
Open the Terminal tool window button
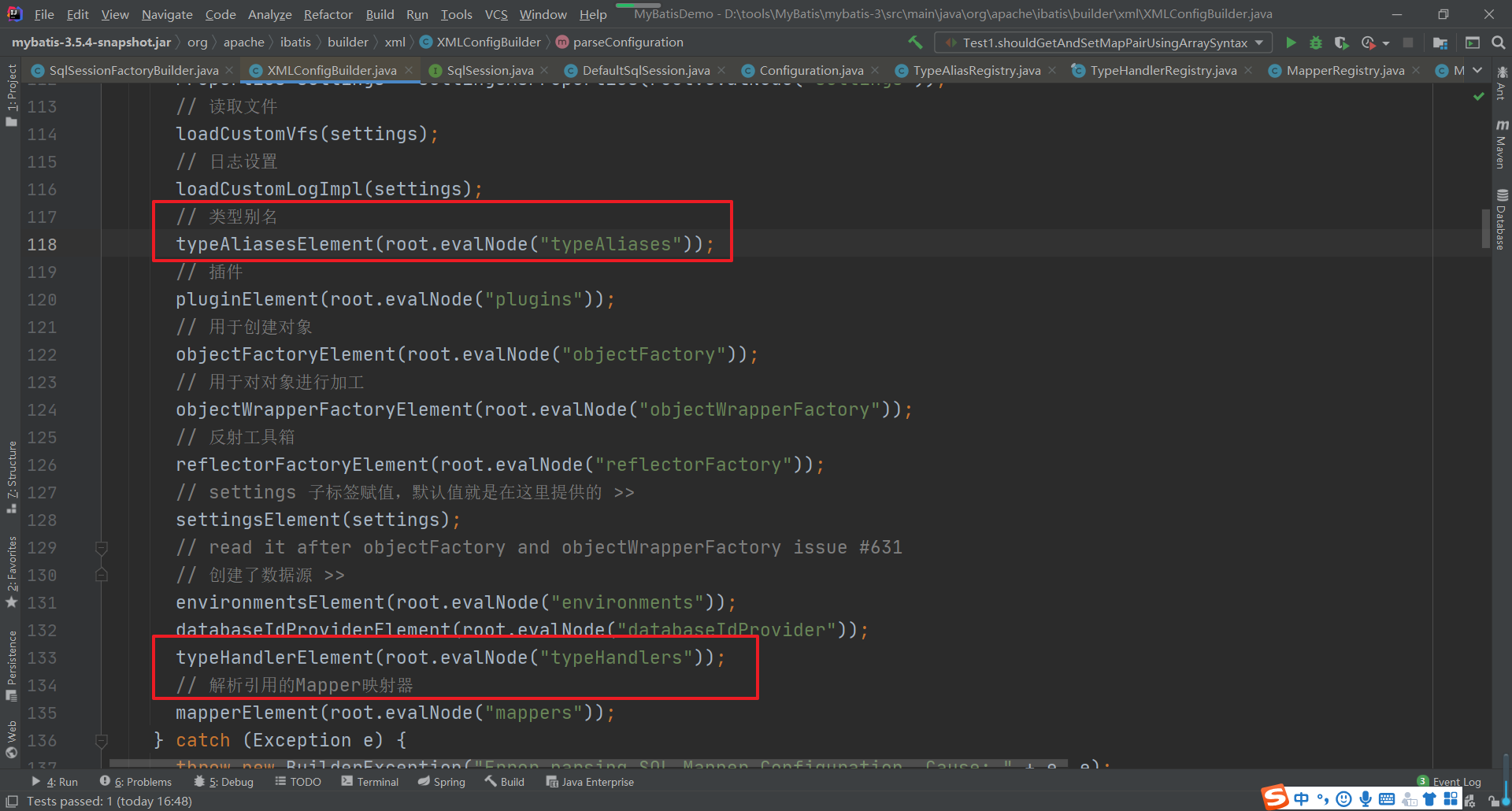point(370,782)
